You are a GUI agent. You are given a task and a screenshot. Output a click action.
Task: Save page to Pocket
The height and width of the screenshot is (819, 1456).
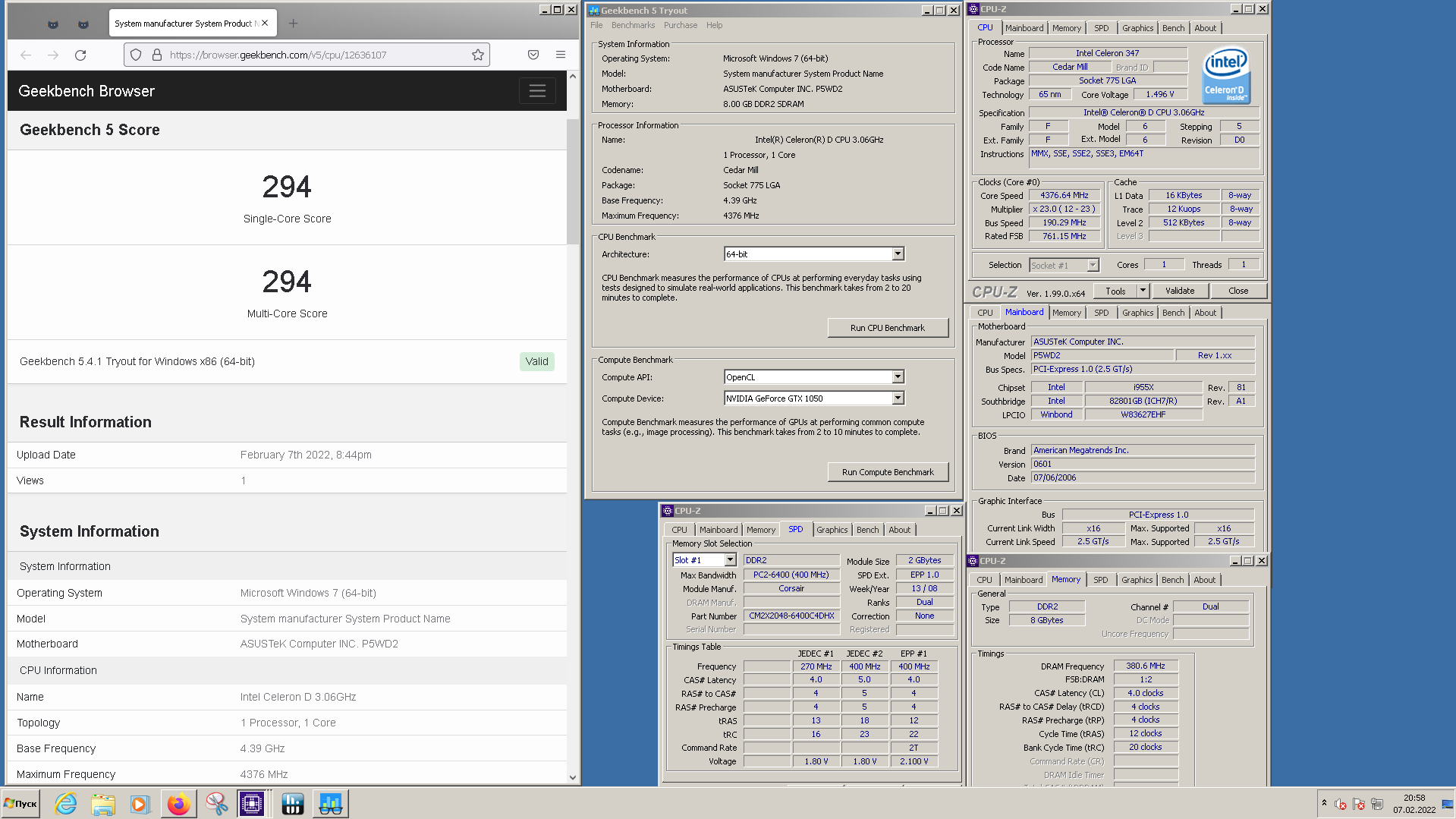click(533, 55)
